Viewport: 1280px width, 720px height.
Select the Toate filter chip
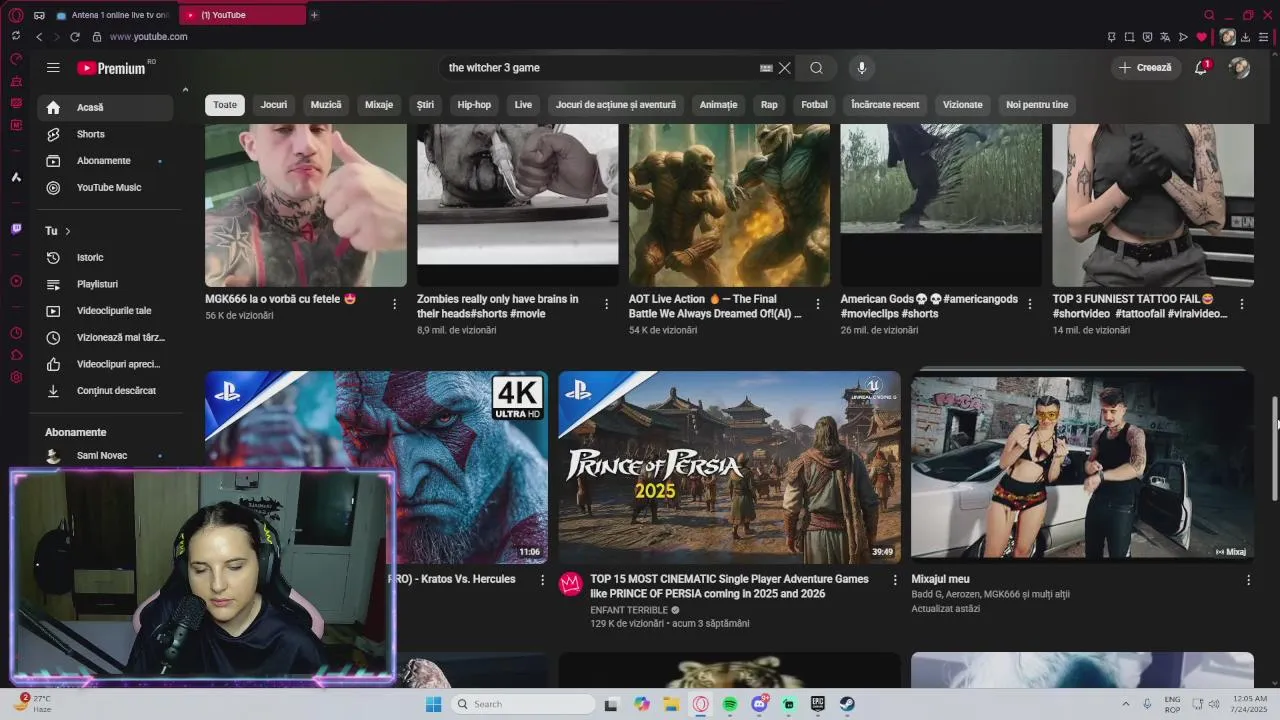[225, 105]
